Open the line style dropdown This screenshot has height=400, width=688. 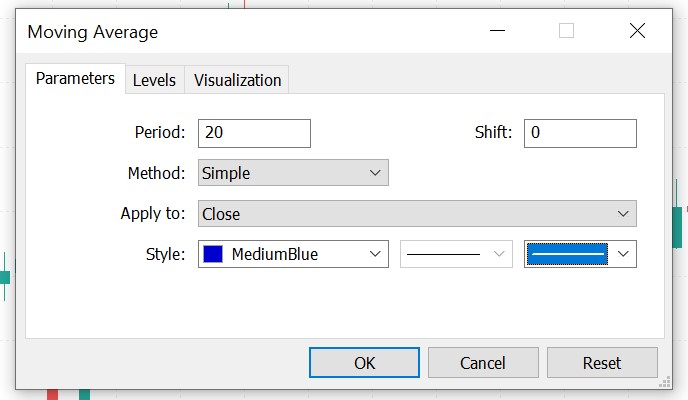click(x=456, y=254)
